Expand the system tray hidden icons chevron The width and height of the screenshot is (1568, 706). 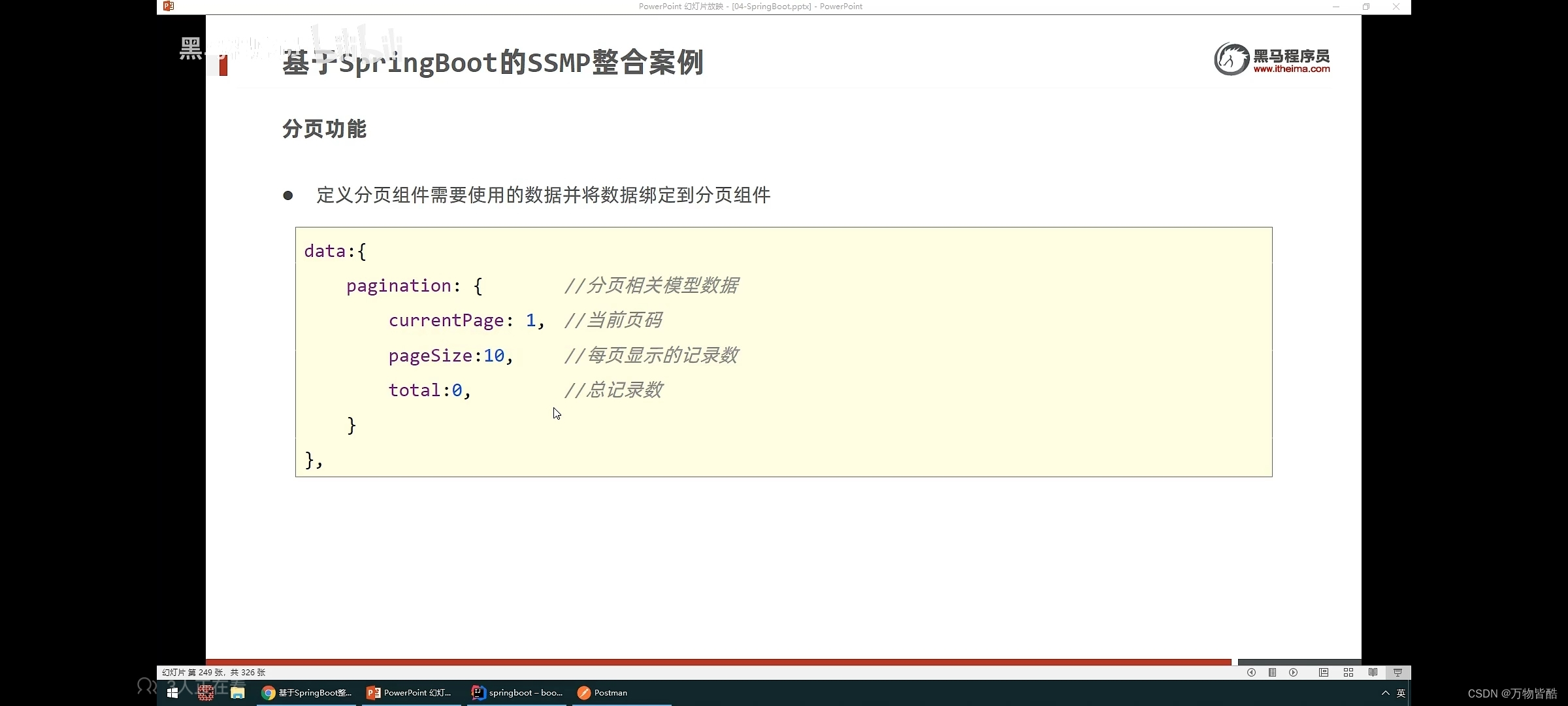1385,693
